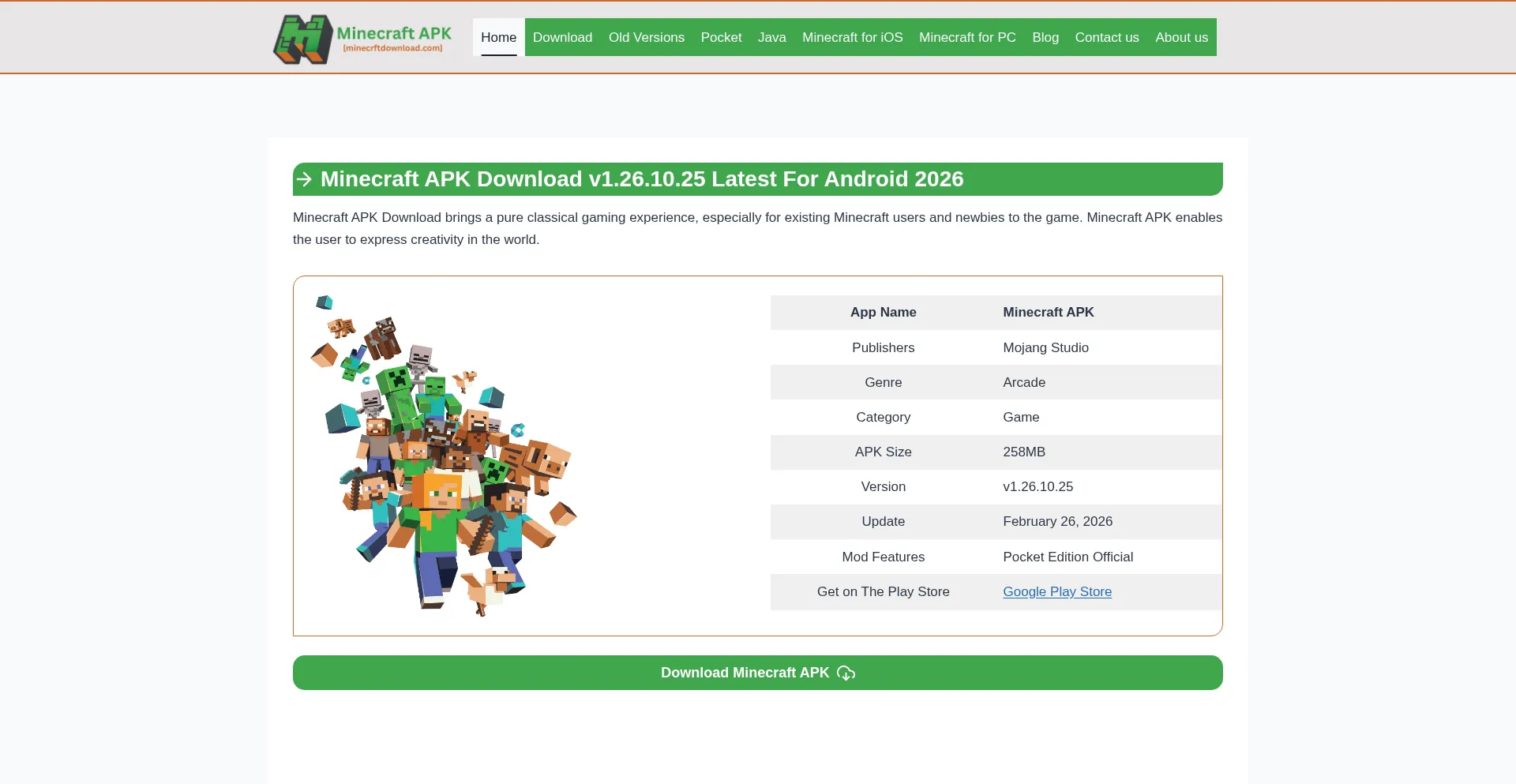Follow the Google Play Store link
This screenshot has width=1516, height=784.
(x=1057, y=591)
